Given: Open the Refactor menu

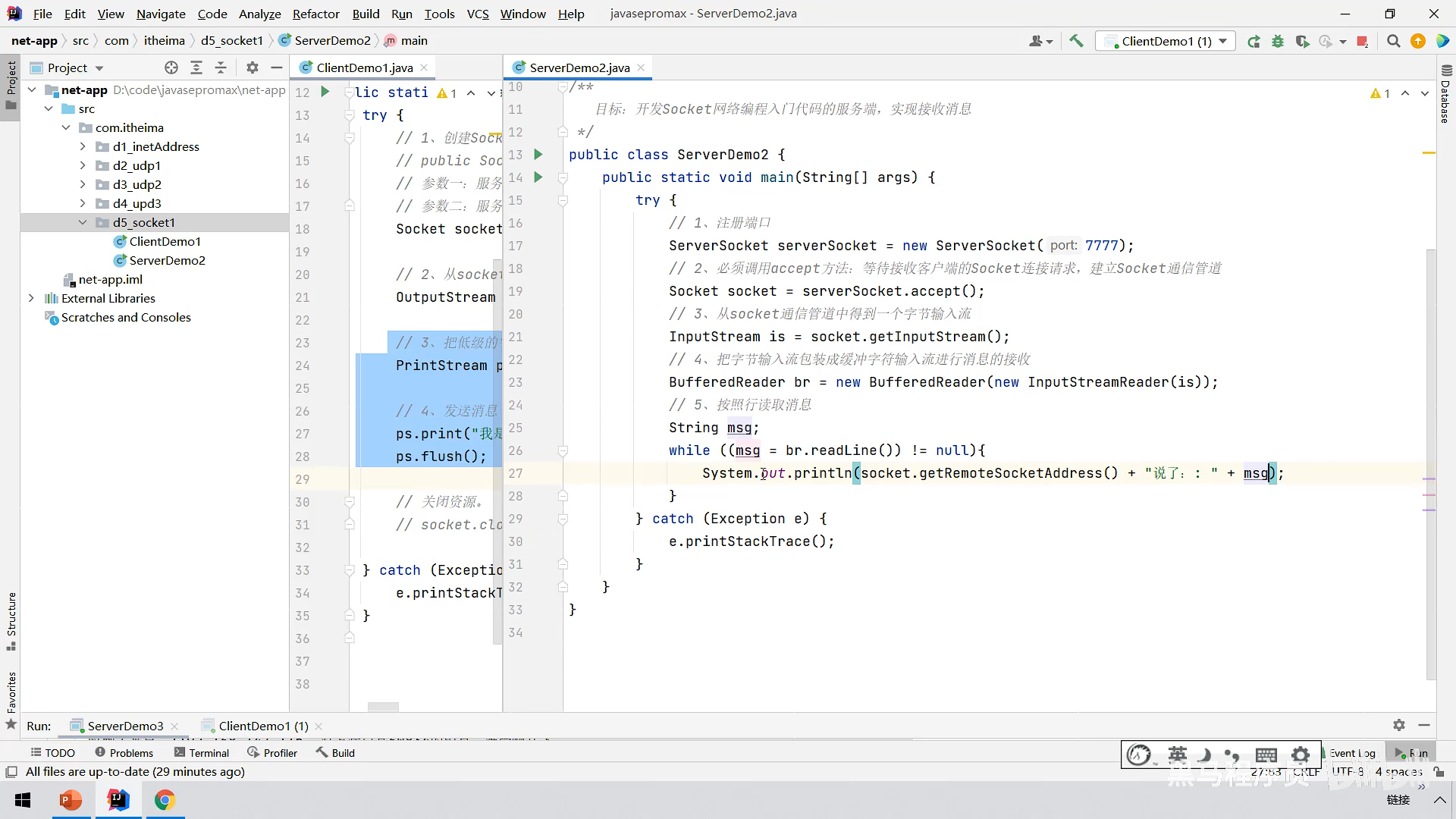Looking at the screenshot, I should [315, 14].
